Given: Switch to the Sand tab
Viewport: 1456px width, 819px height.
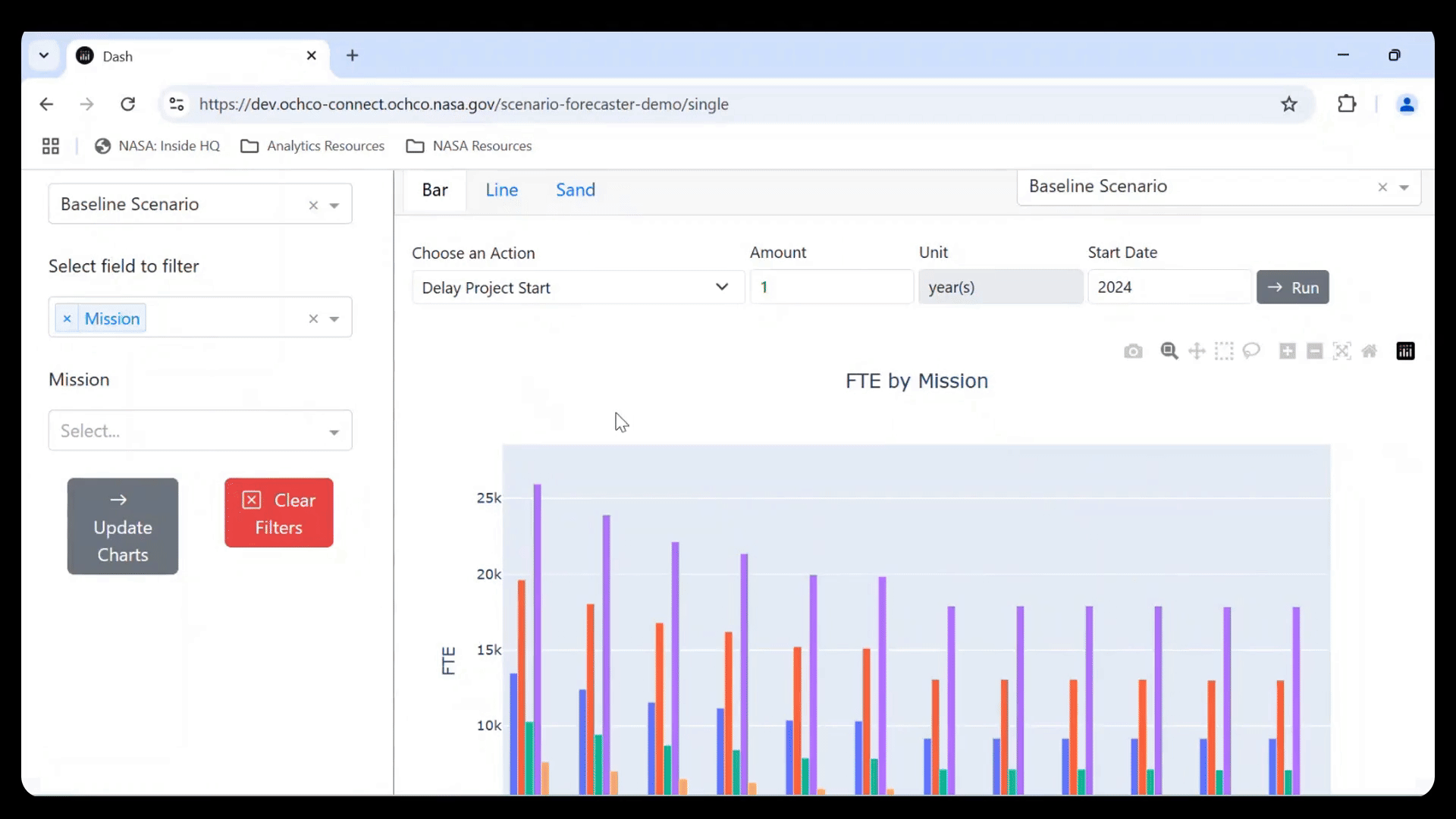Looking at the screenshot, I should click(x=576, y=190).
